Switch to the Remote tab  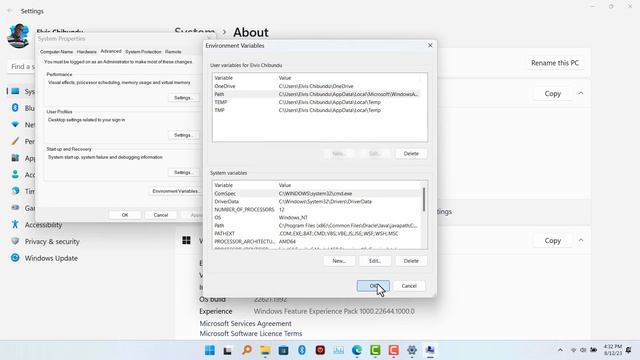[x=173, y=52]
